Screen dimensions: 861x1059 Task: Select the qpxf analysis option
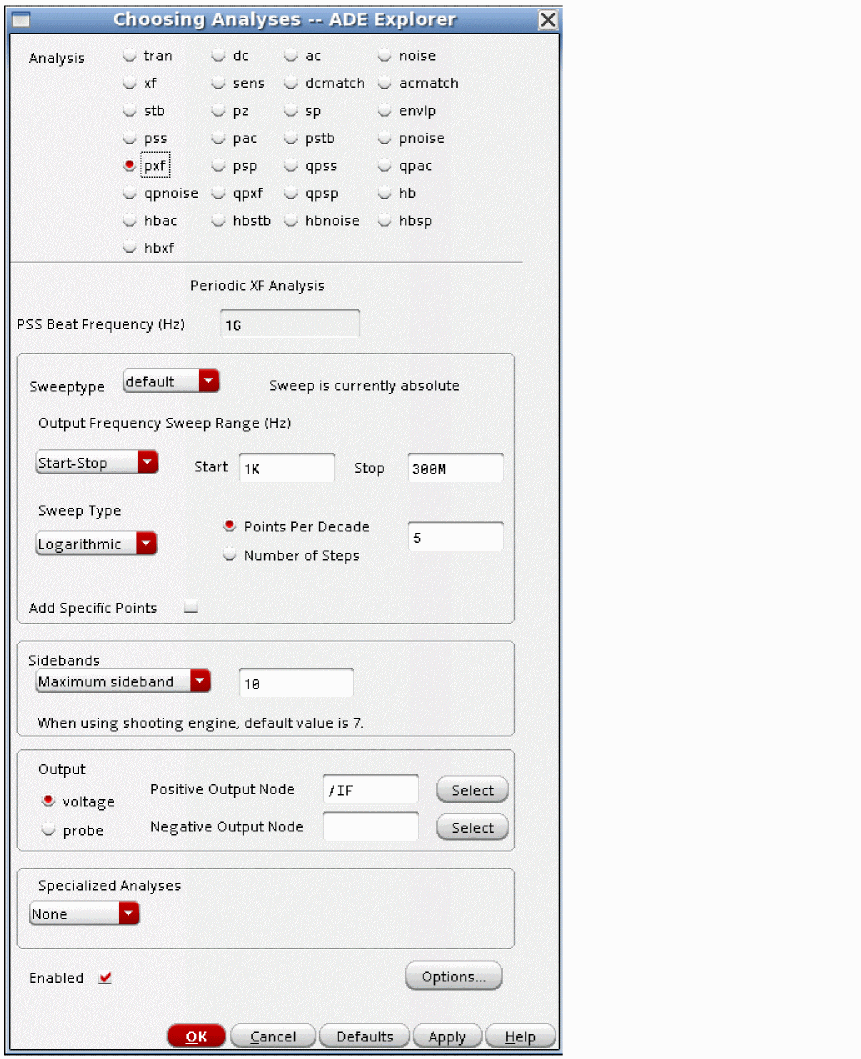click(218, 193)
